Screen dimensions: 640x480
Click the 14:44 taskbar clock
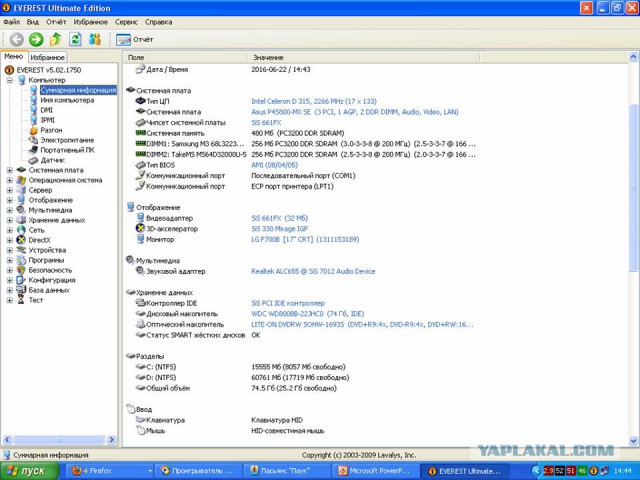click(622, 471)
